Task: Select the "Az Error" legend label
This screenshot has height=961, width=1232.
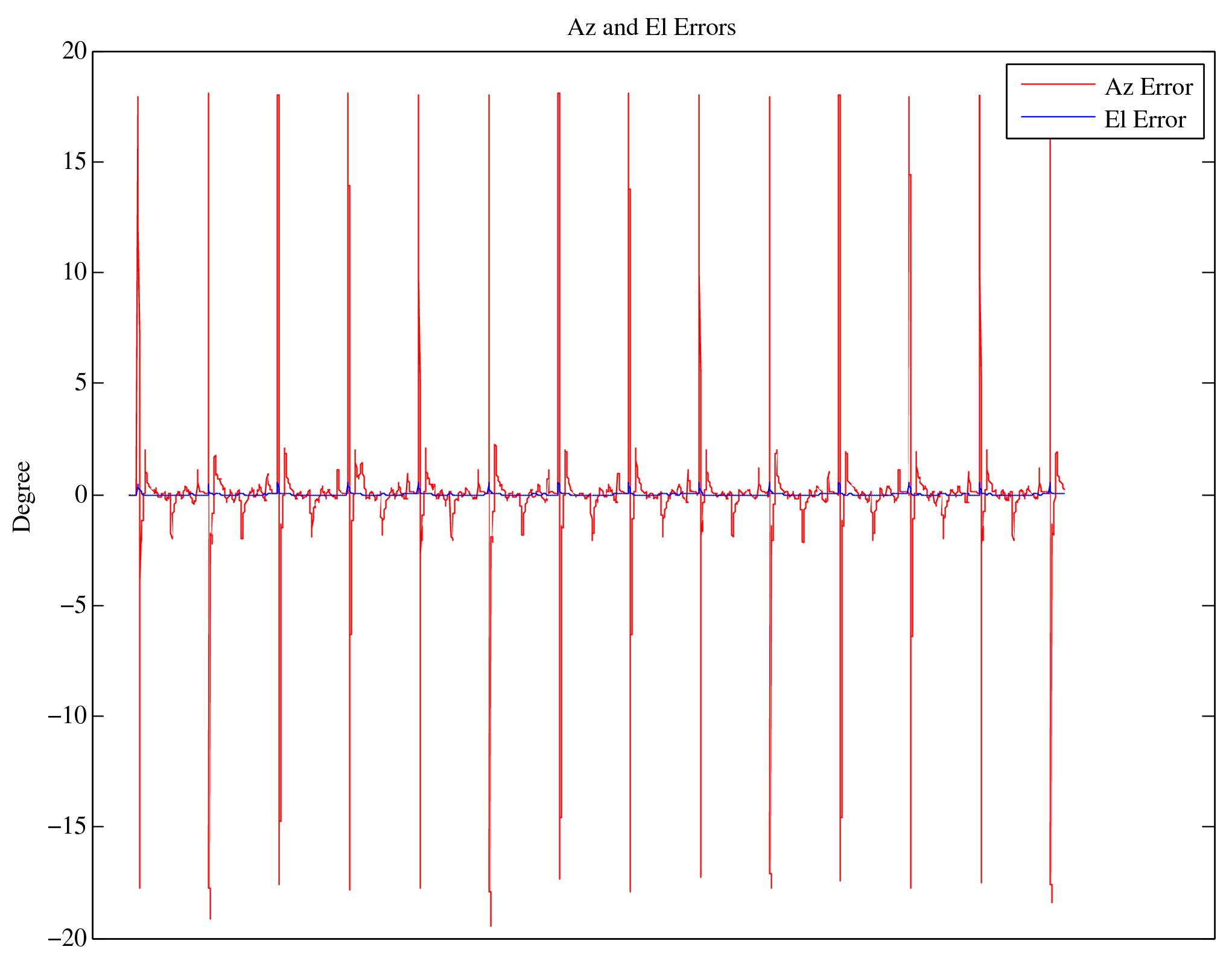Action: tap(1148, 88)
